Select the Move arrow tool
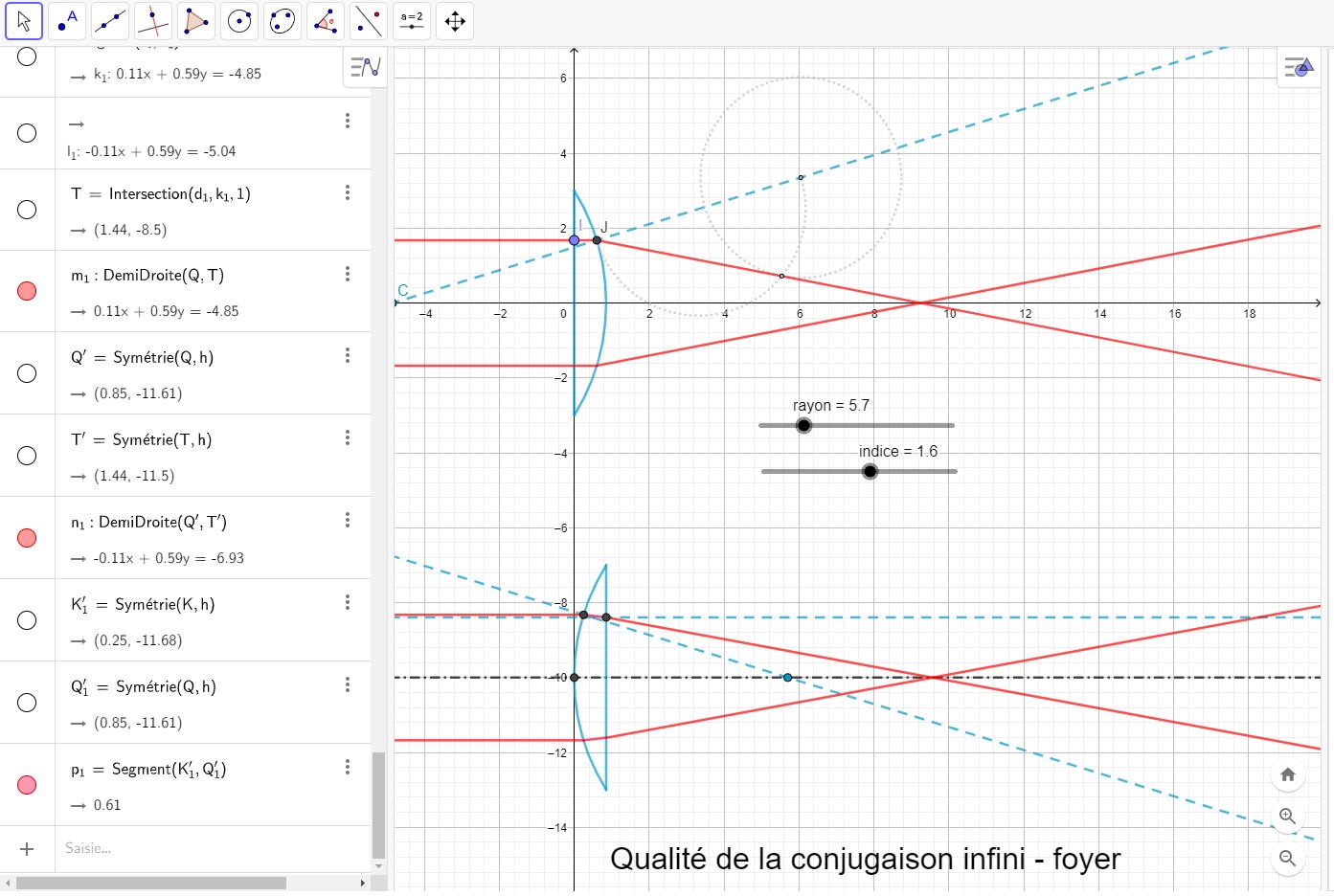The image size is (1334, 896). pos(24,21)
